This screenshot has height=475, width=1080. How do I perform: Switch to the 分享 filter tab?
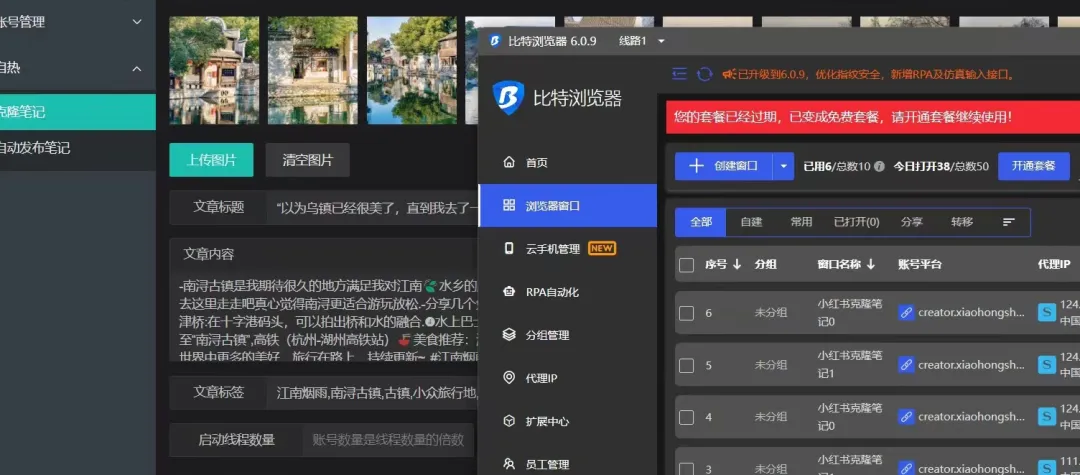pos(911,222)
